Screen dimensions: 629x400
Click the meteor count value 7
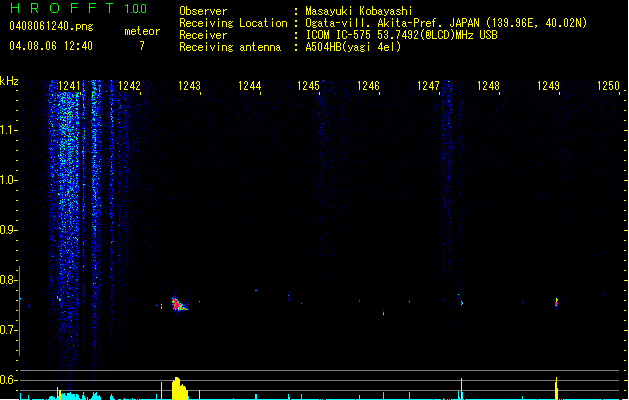(142, 46)
